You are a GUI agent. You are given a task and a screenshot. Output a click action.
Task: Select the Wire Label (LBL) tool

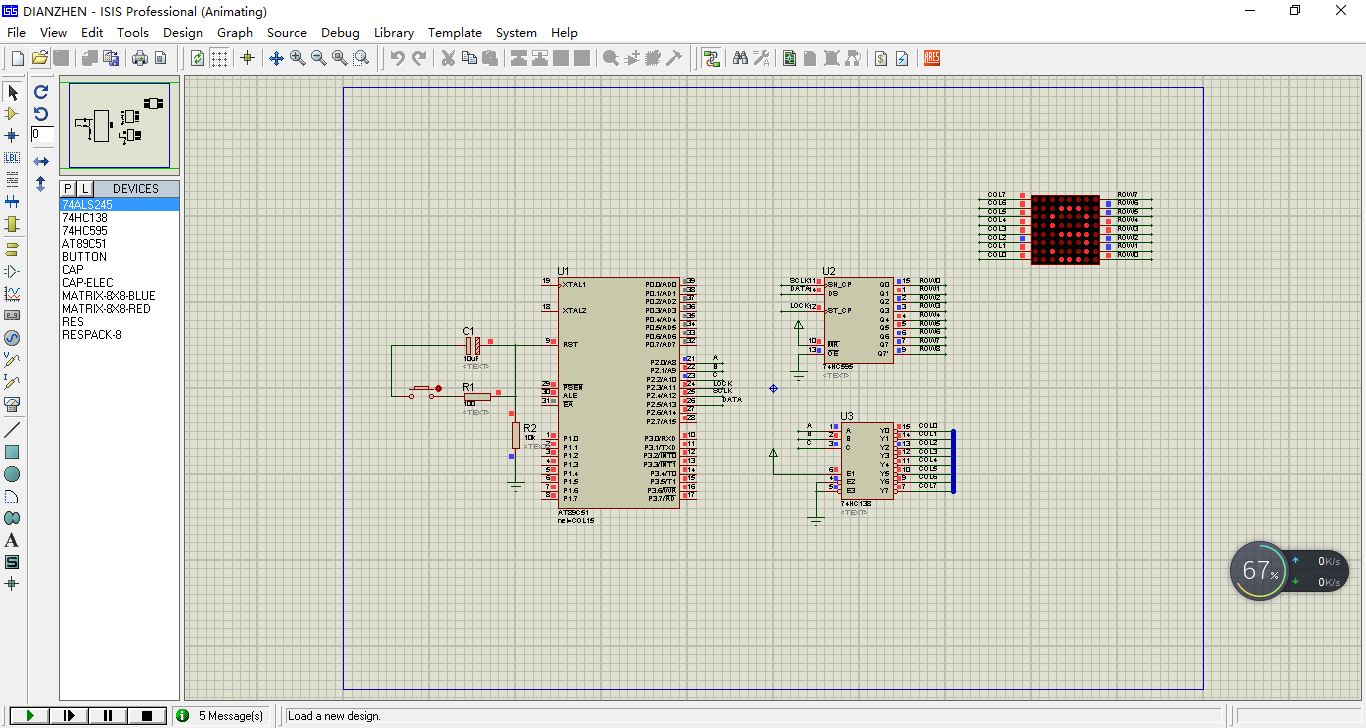pyautogui.click(x=12, y=157)
